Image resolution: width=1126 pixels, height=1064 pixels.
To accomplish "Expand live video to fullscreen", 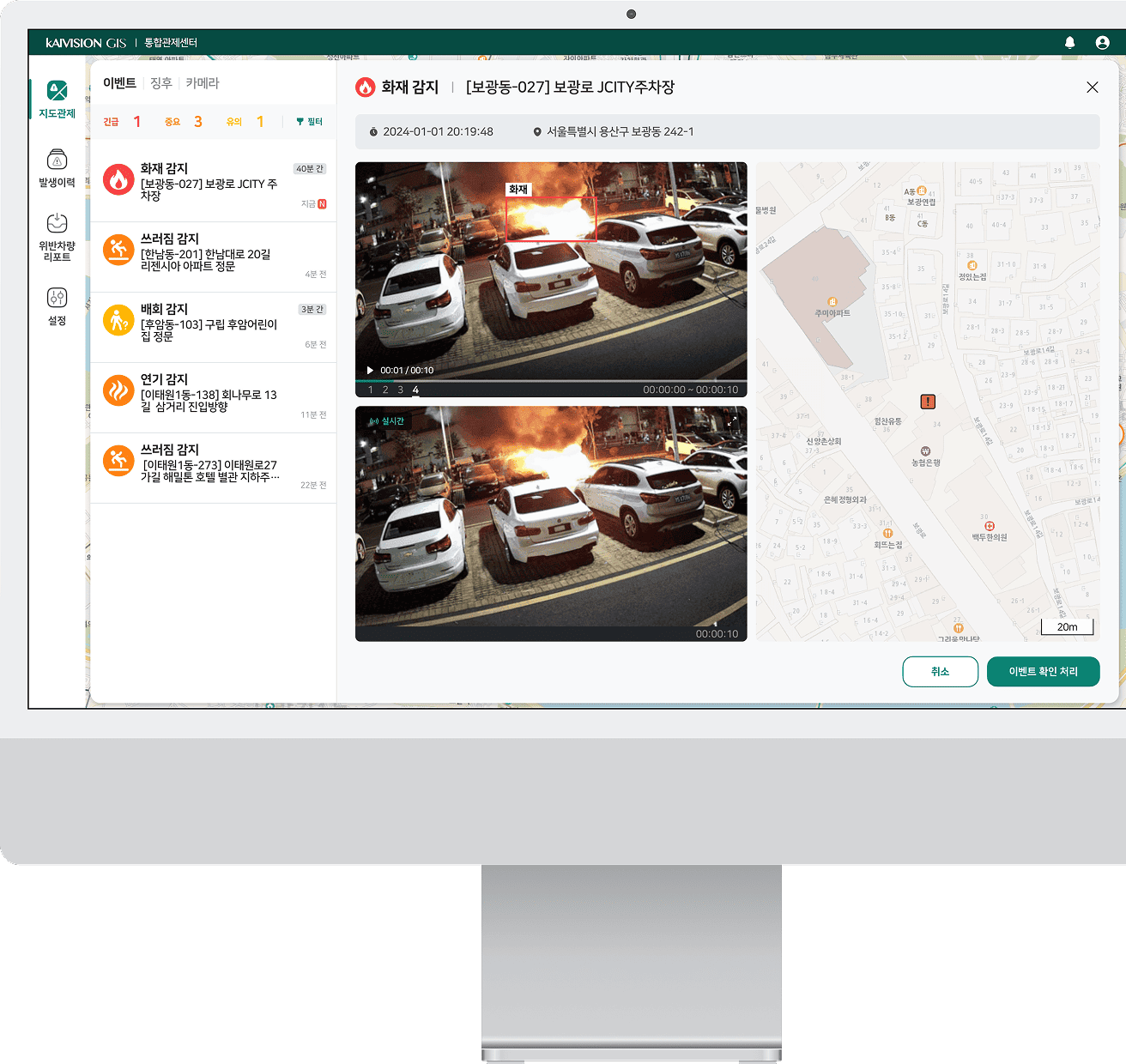I will 732,421.
